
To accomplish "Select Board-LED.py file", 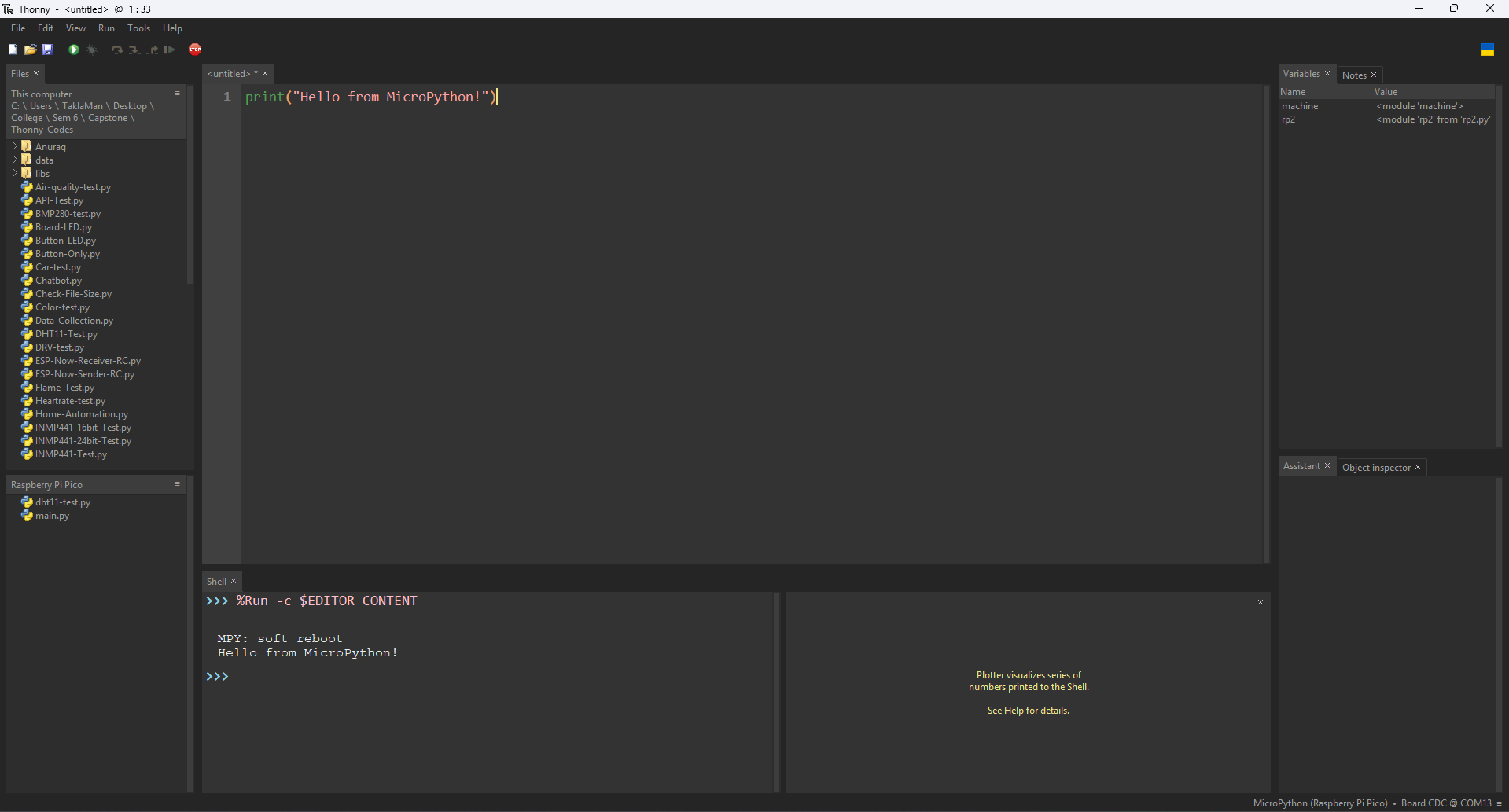I will pyautogui.click(x=64, y=227).
